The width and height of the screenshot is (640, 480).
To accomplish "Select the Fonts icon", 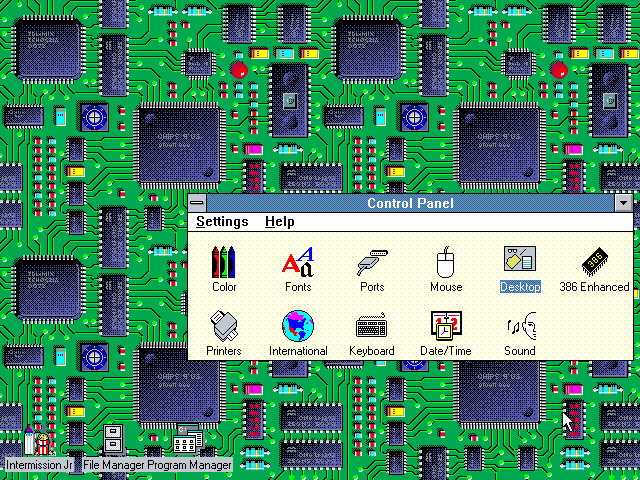I will click(298, 262).
